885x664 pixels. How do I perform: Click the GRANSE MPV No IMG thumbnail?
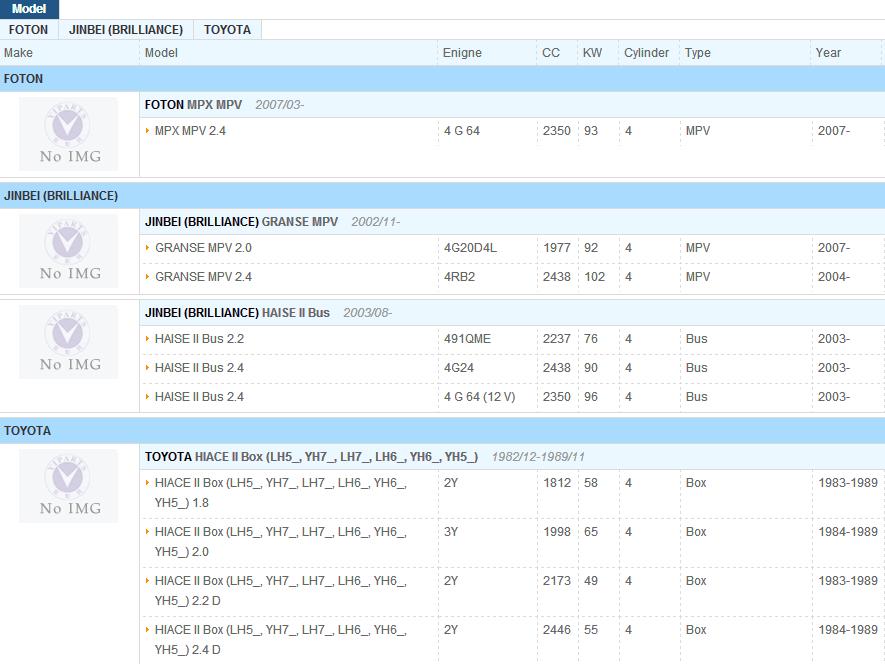coord(68,251)
